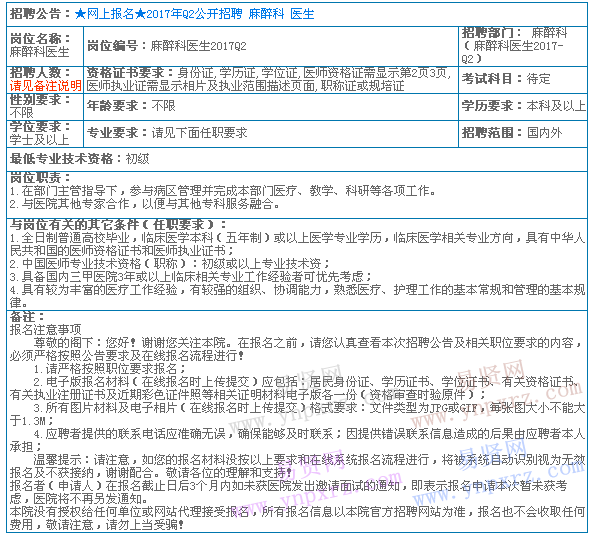The height and width of the screenshot is (540, 595).
Task: Click the 性别要求 不限 cell
Action: coord(45,107)
